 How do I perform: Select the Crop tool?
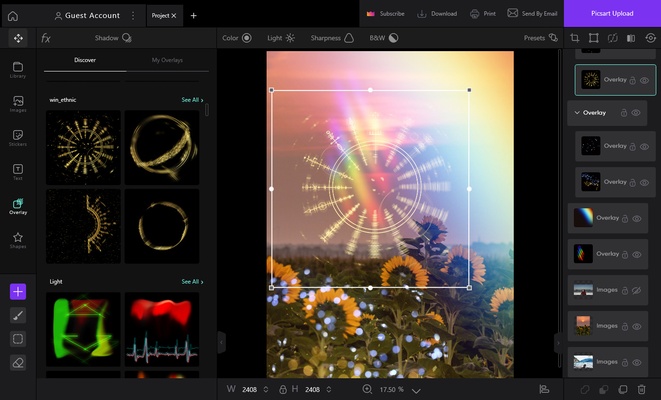(575, 38)
